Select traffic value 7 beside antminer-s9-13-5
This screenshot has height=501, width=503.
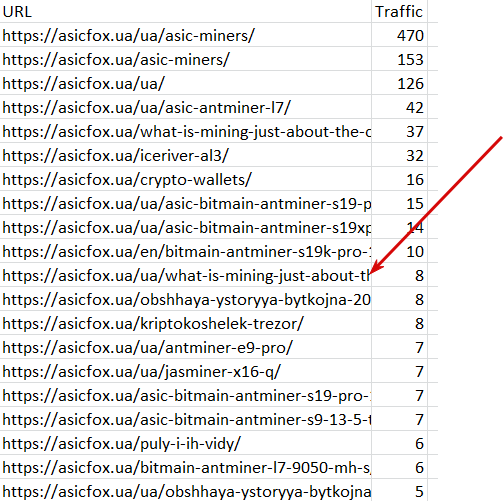(399, 419)
